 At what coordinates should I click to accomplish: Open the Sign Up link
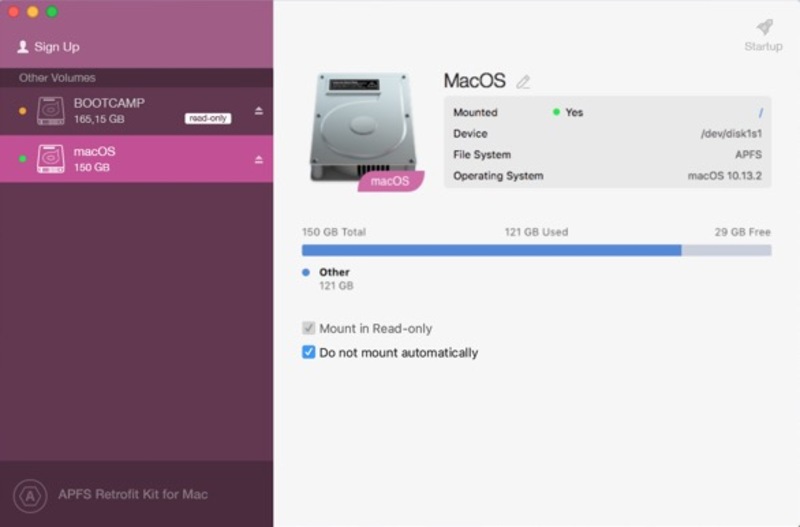pyautogui.click(x=57, y=47)
